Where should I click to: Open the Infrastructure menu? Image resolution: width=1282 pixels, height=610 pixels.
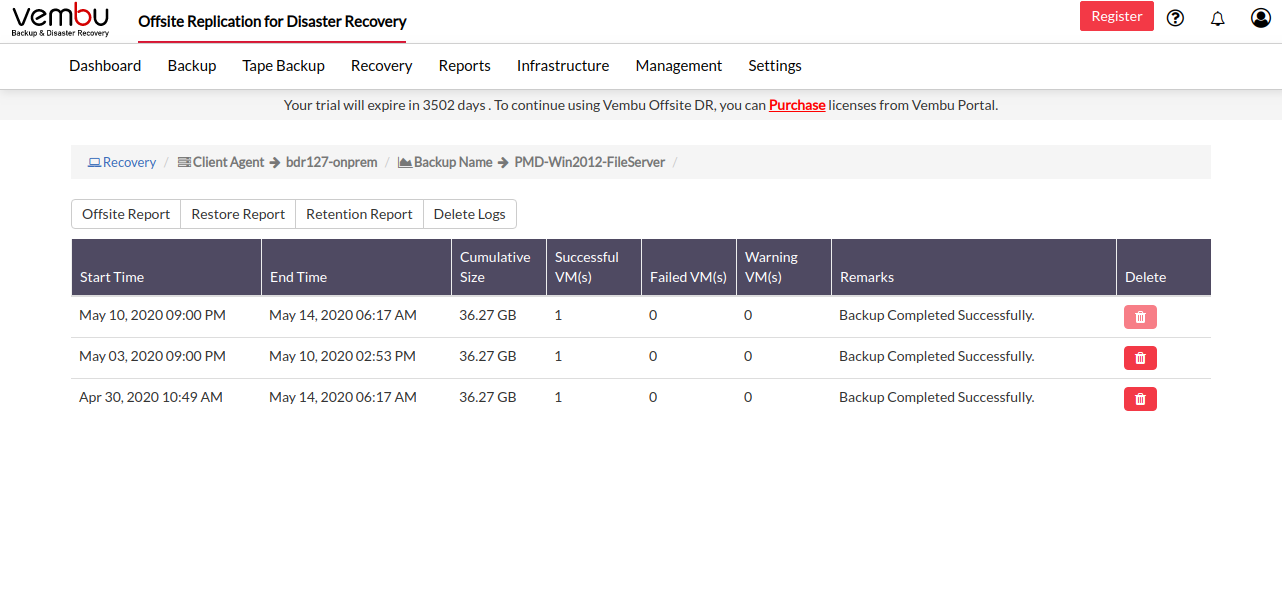563,66
